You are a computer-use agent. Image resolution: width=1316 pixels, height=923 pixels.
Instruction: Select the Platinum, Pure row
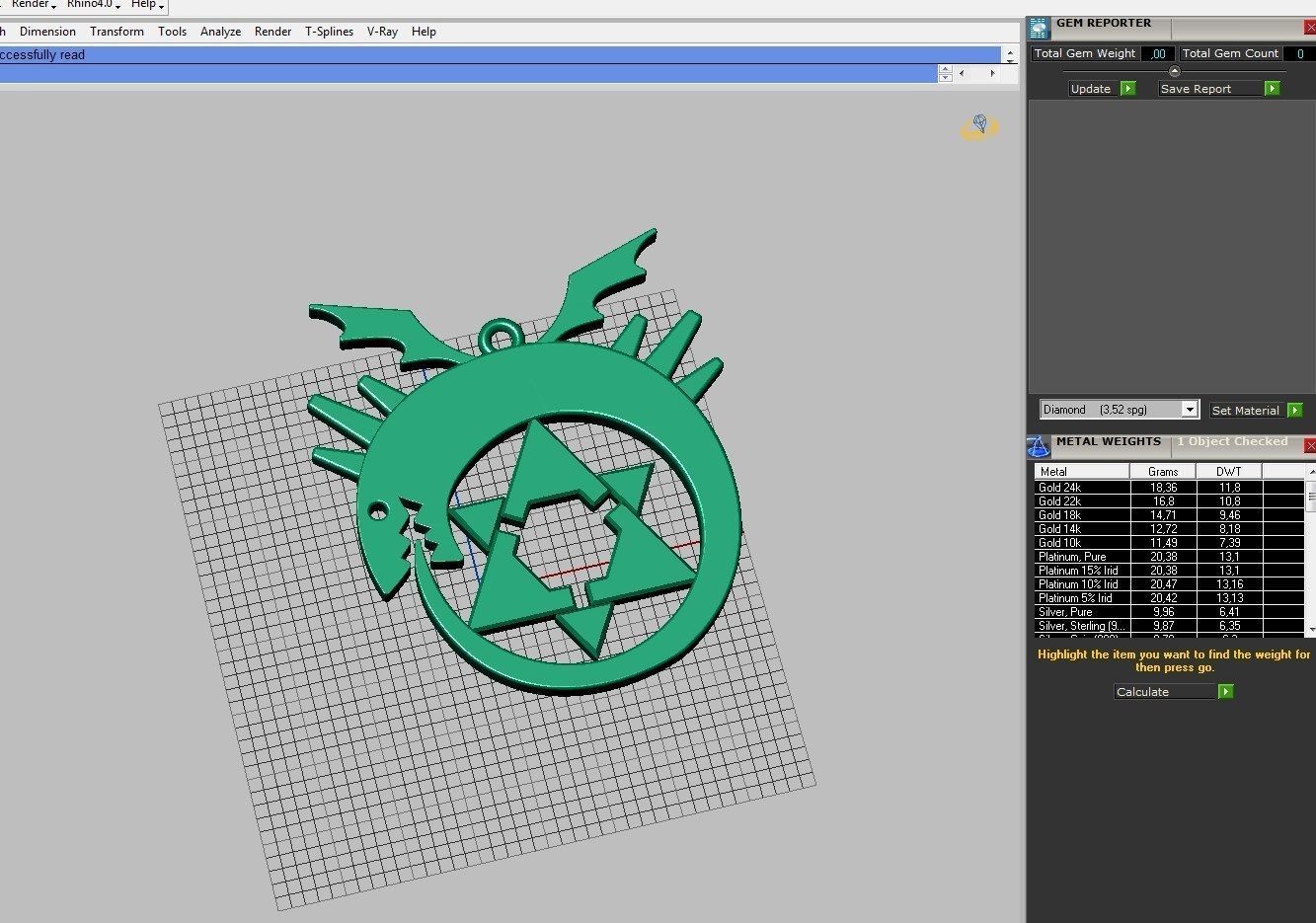[1169, 557]
